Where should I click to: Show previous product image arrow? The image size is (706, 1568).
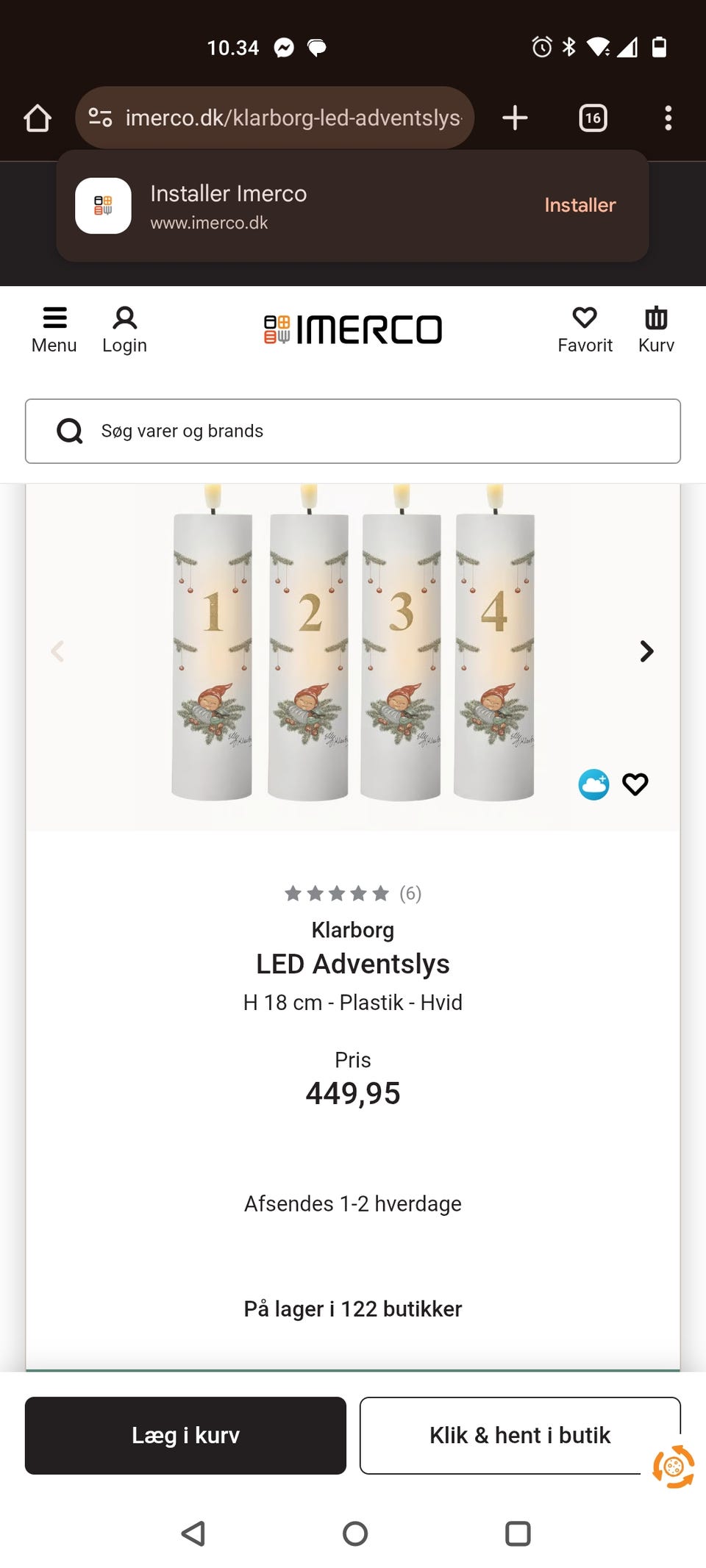pos(57,651)
